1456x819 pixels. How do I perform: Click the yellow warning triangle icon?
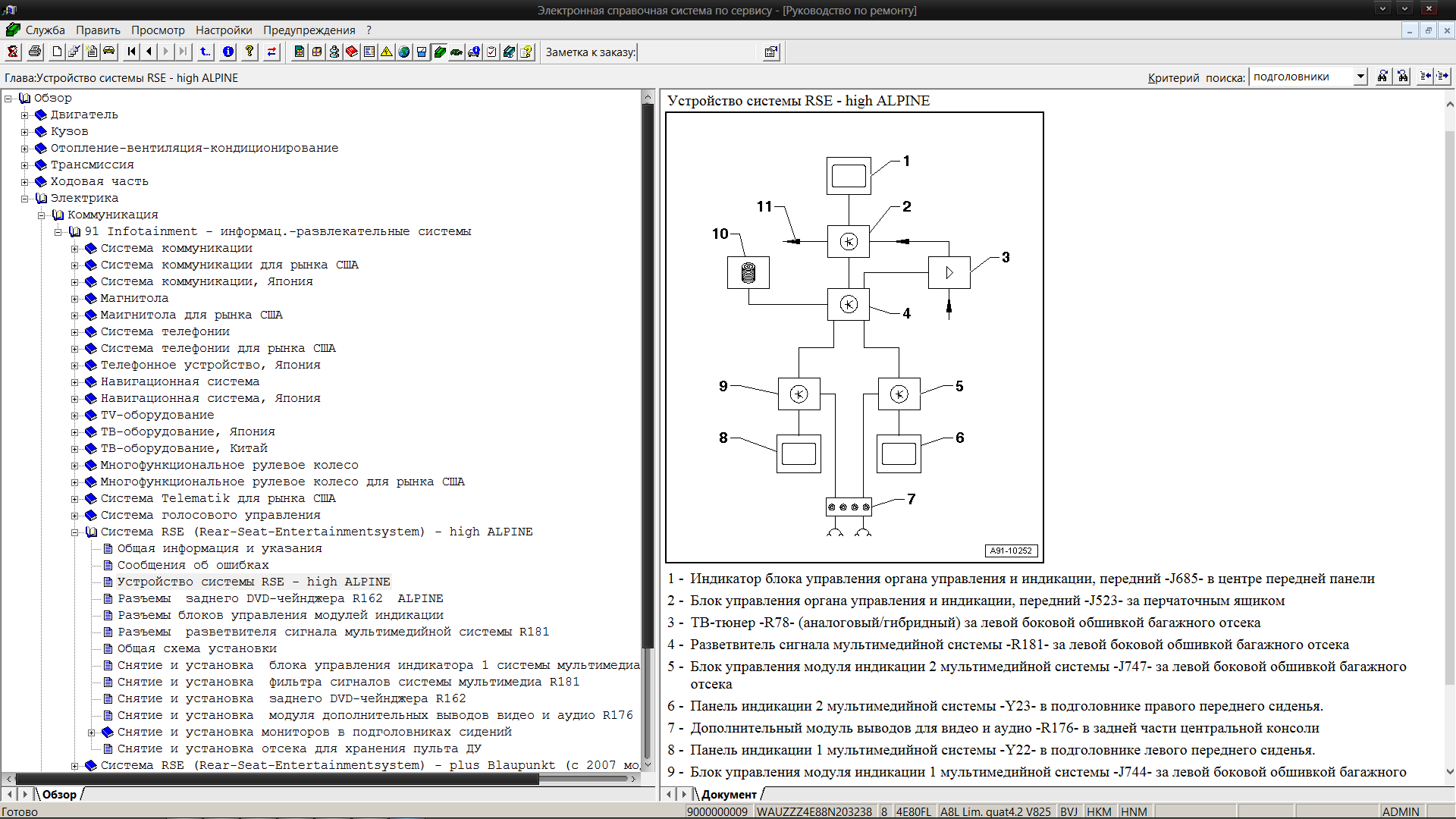[x=387, y=52]
